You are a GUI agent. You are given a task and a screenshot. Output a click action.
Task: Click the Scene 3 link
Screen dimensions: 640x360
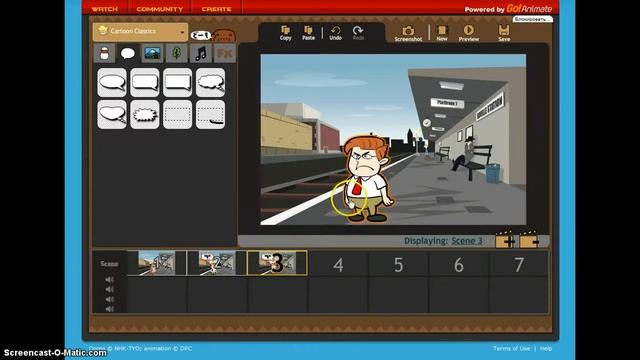[467, 241]
